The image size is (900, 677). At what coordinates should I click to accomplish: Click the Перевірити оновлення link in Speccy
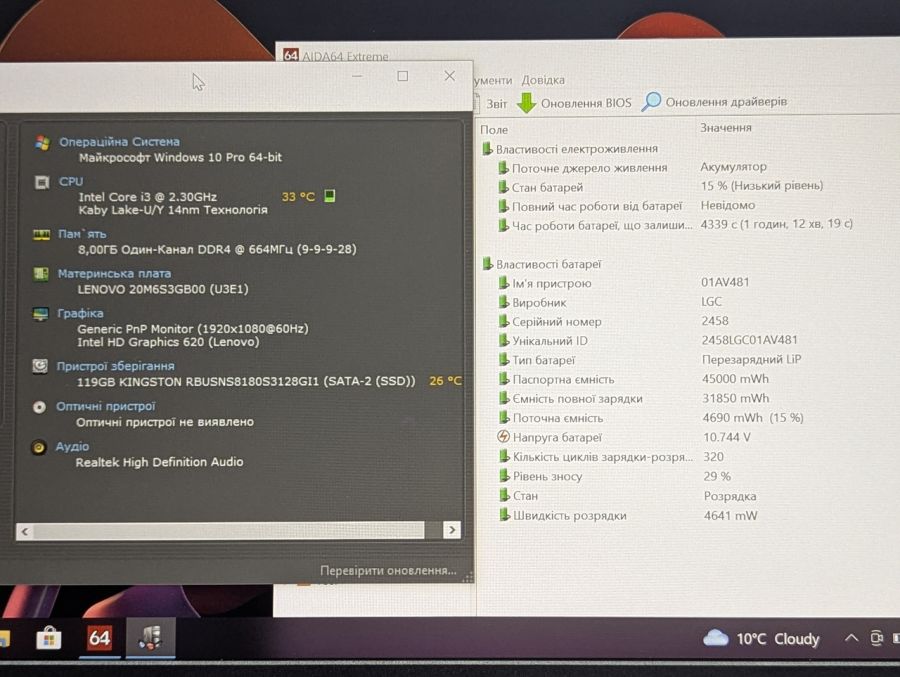pyautogui.click(x=388, y=571)
